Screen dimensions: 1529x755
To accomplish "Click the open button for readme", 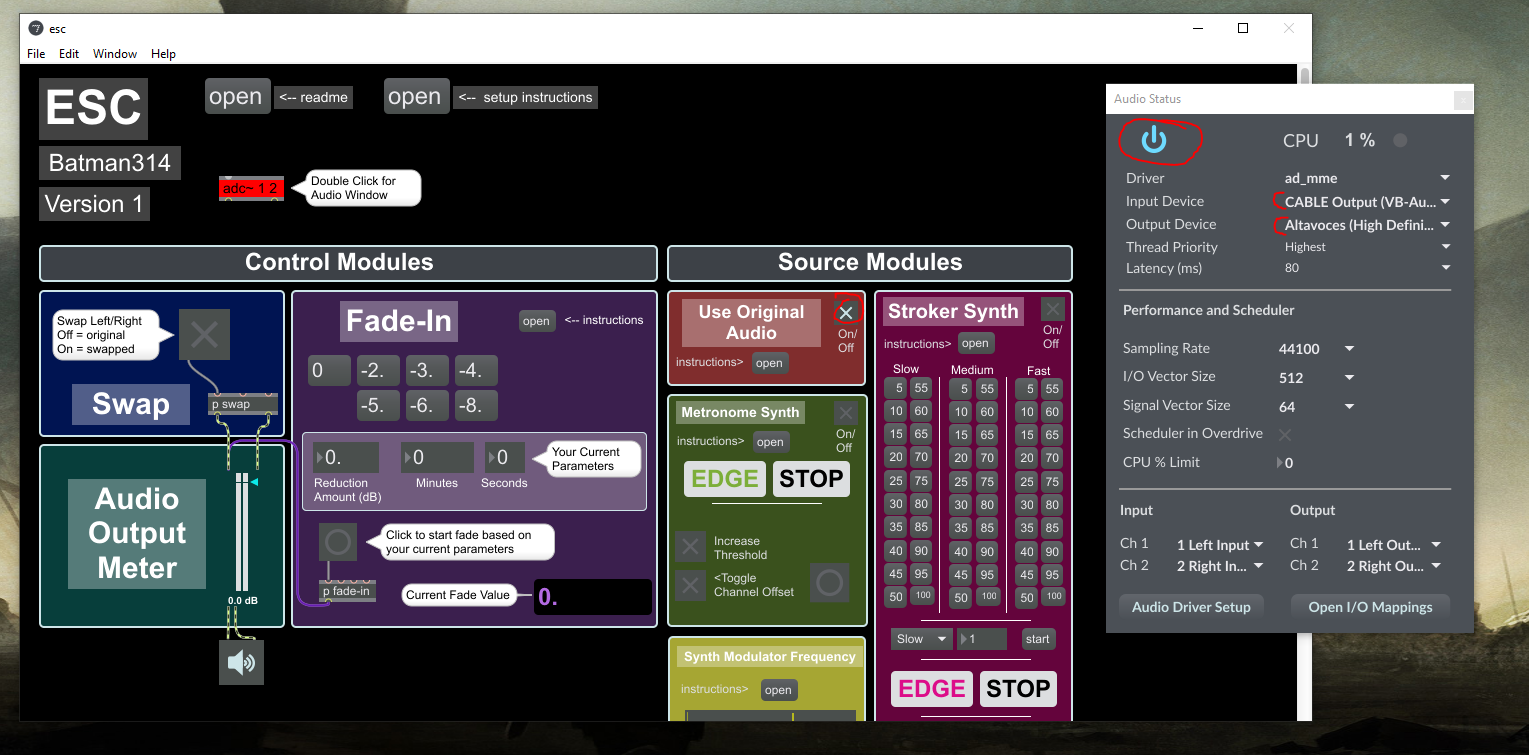I will click(236, 97).
